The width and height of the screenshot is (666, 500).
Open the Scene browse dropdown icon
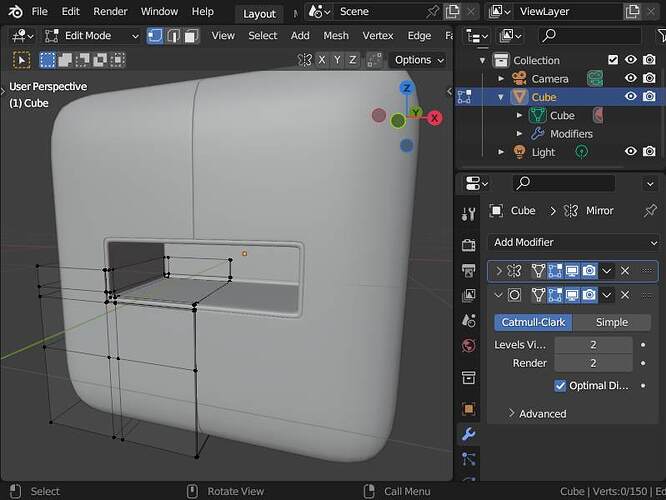click(x=319, y=12)
